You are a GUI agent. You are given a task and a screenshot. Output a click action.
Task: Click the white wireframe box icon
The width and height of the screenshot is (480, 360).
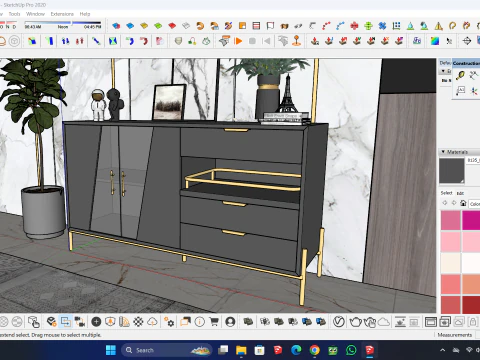[186, 26]
